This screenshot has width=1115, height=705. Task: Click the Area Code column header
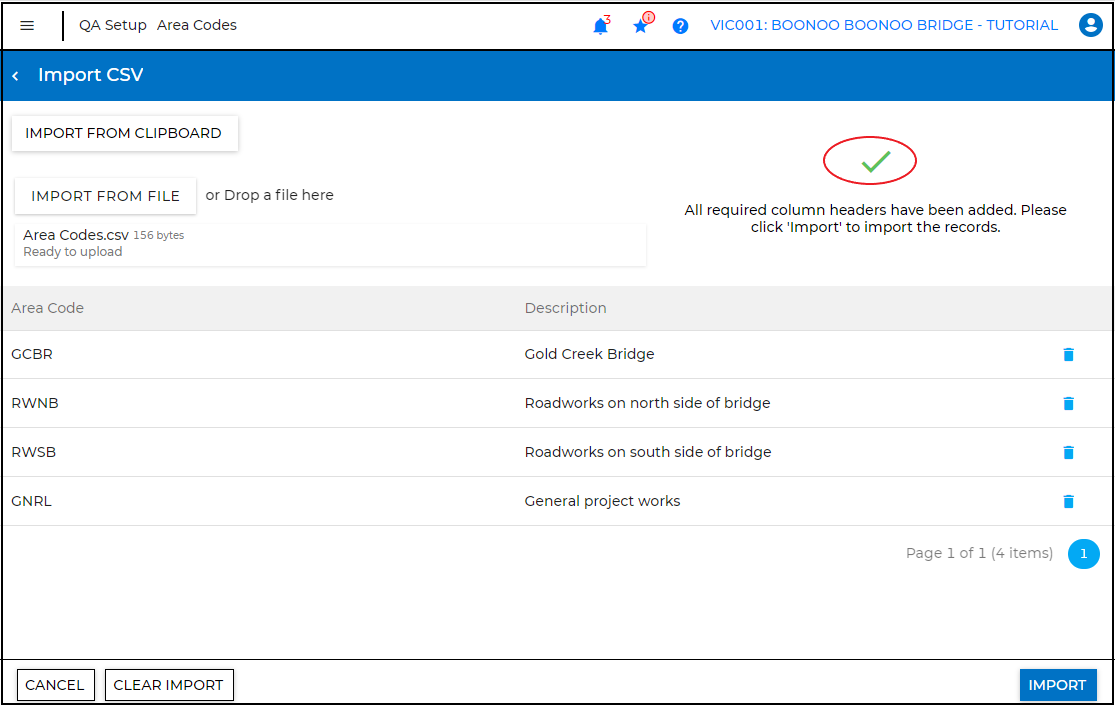click(48, 308)
